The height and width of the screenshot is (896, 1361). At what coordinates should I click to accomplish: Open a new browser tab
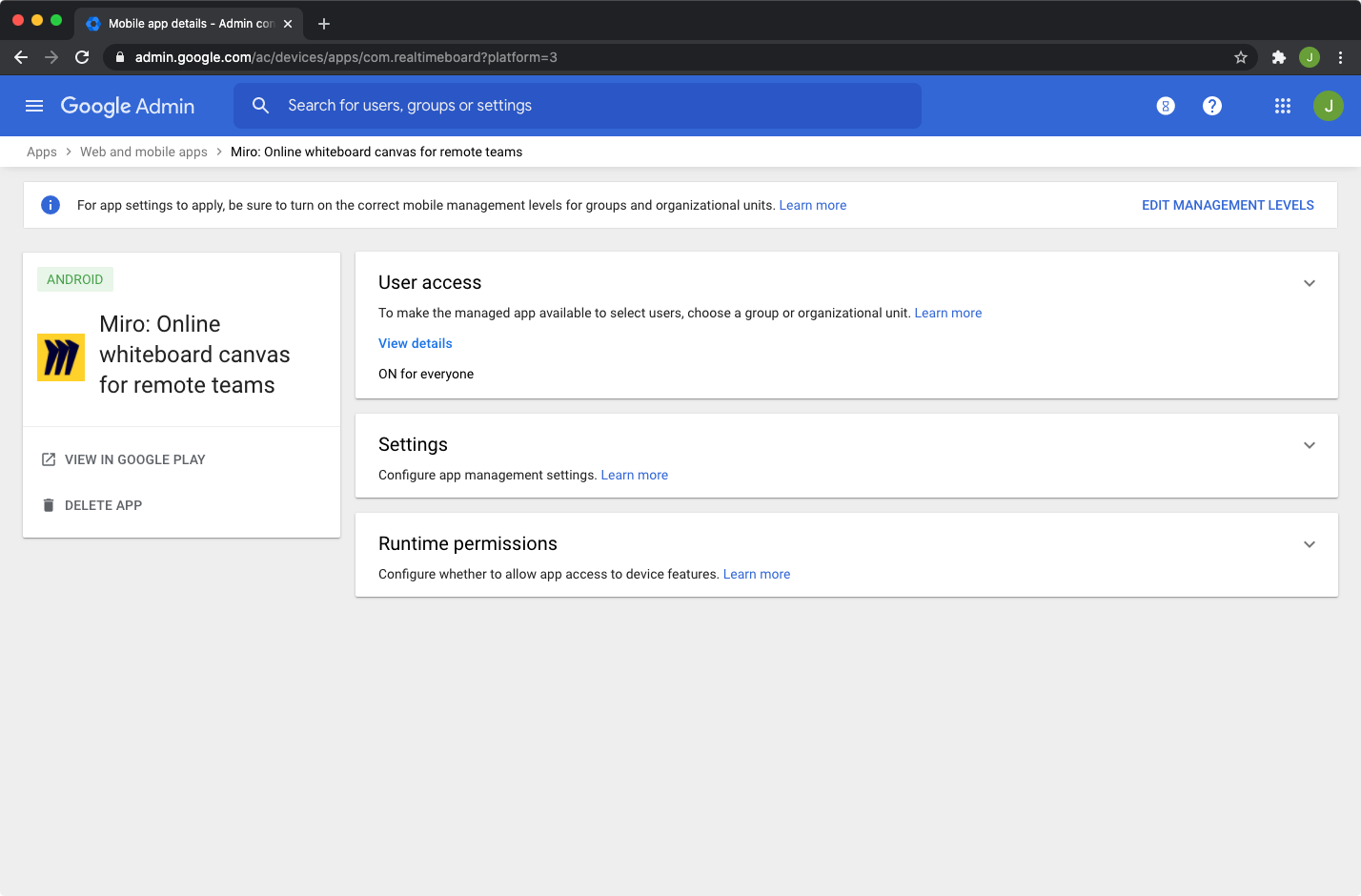point(324,24)
